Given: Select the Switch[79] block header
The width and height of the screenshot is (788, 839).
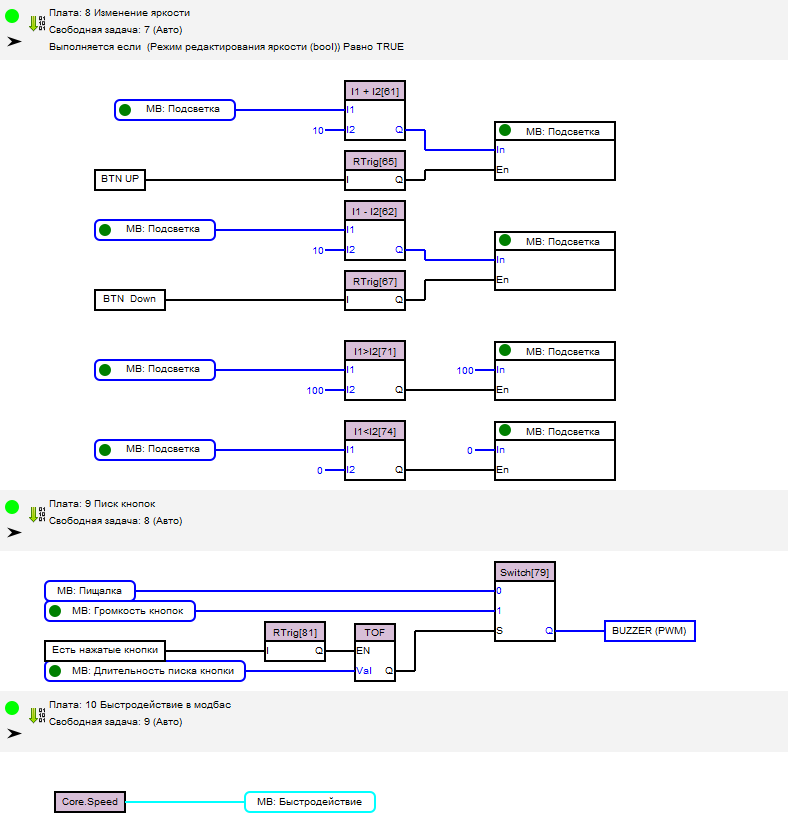Looking at the screenshot, I should coord(525,573).
